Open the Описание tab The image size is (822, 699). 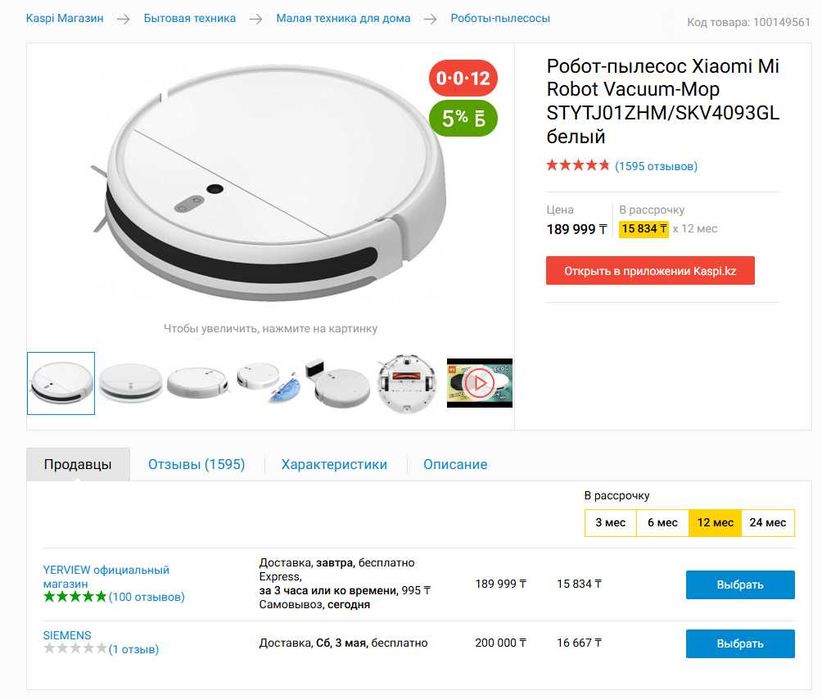tap(455, 464)
